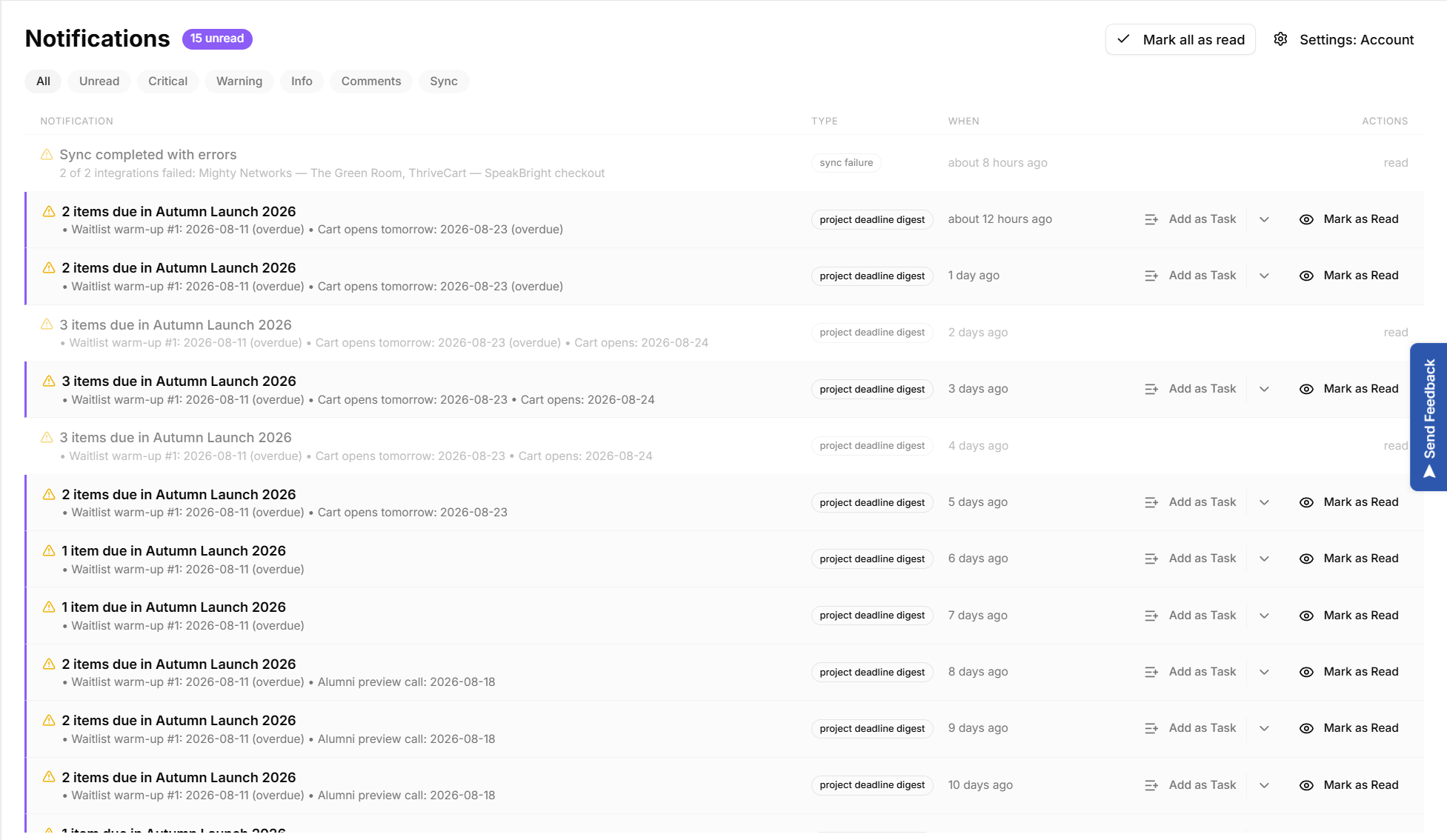Expand task options chevron in 8 days ago row
Viewport: 1447px width, 840px height.
(1265, 672)
